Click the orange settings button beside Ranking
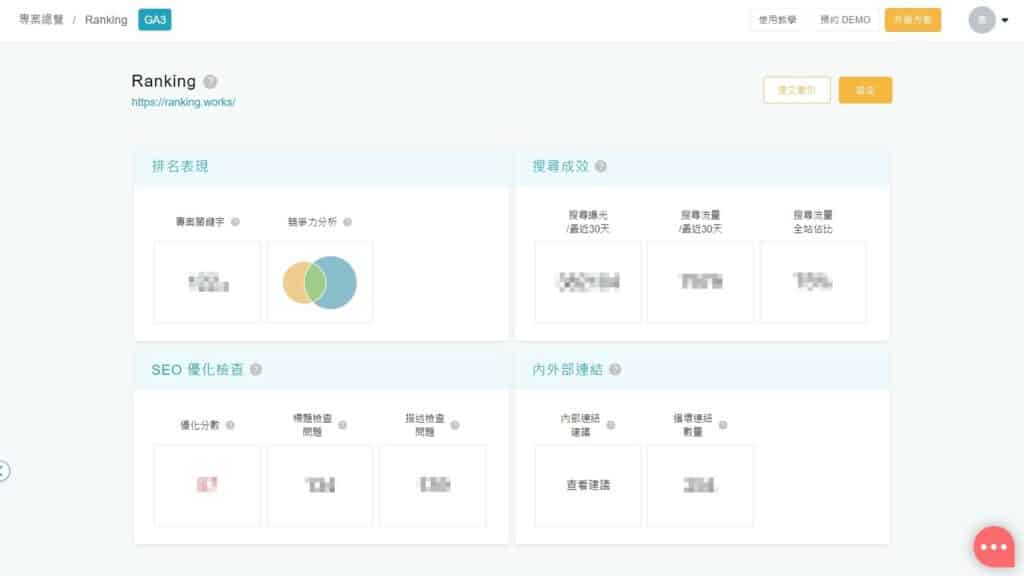The width and height of the screenshot is (1024, 576). 865,89
